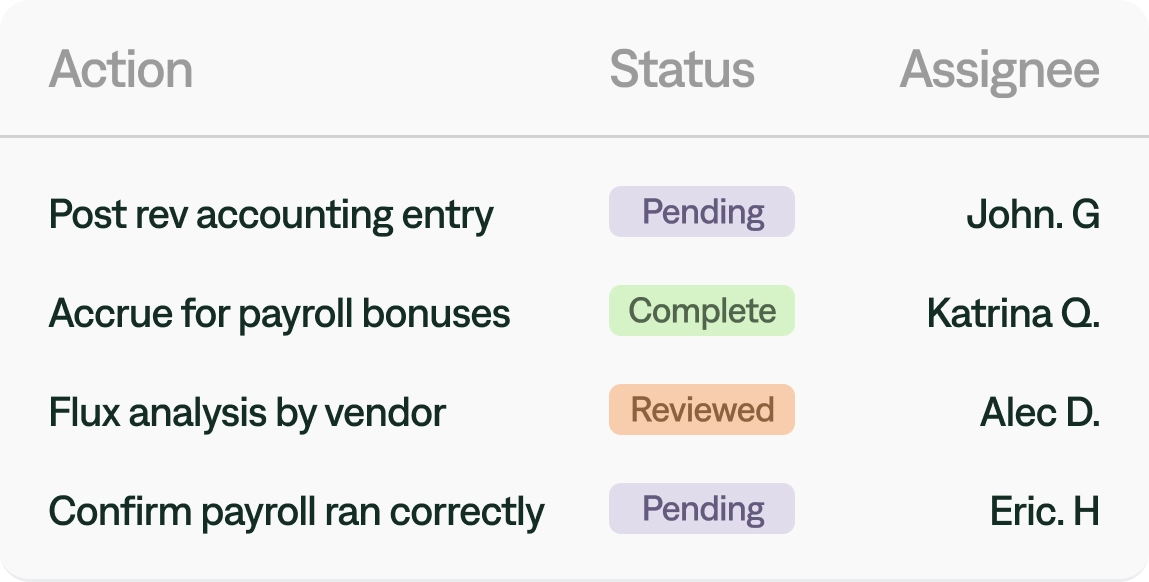
Task: Select assignee Eric. H
Action: pyautogui.click(x=1045, y=511)
